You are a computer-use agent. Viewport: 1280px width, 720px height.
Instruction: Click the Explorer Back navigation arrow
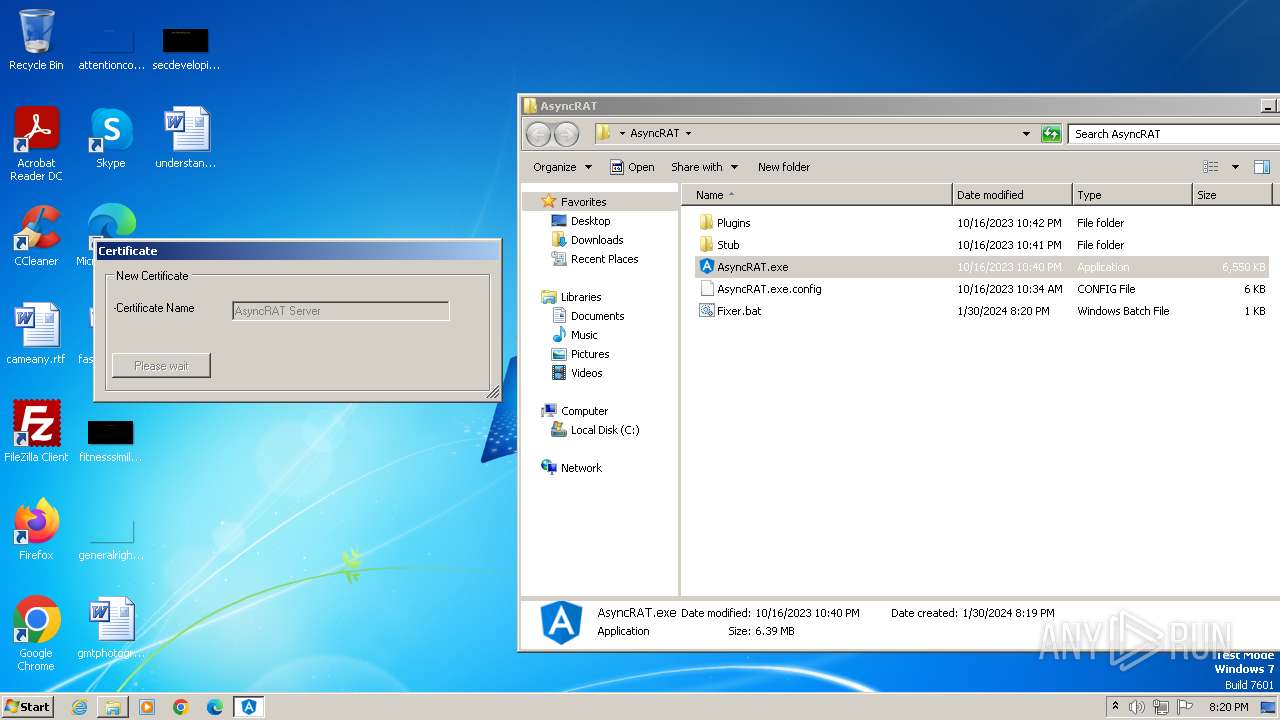(538, 134)
